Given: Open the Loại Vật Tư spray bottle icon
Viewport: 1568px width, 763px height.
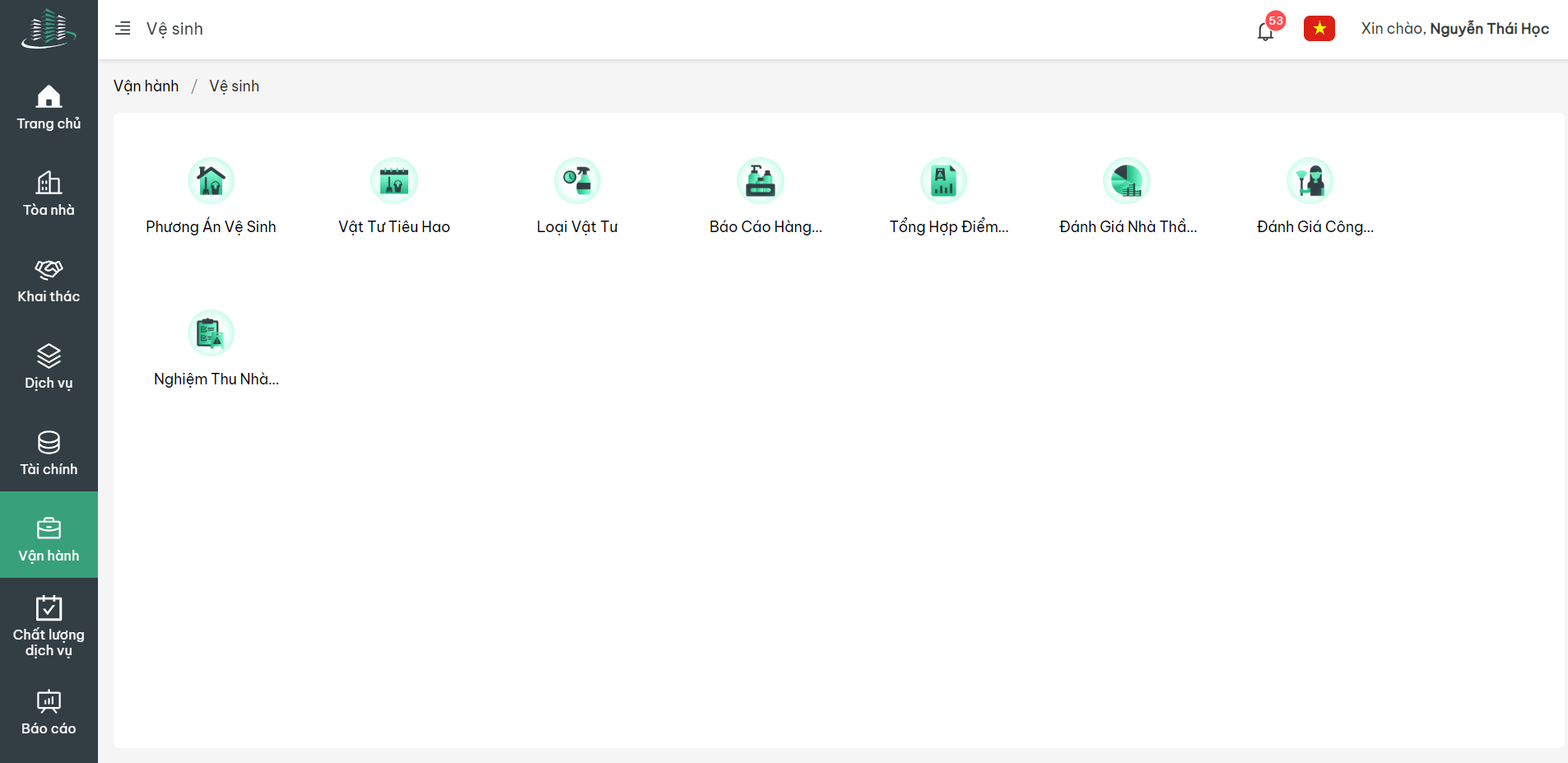Looking at the screenshot, I should click(x=577, y=180).
